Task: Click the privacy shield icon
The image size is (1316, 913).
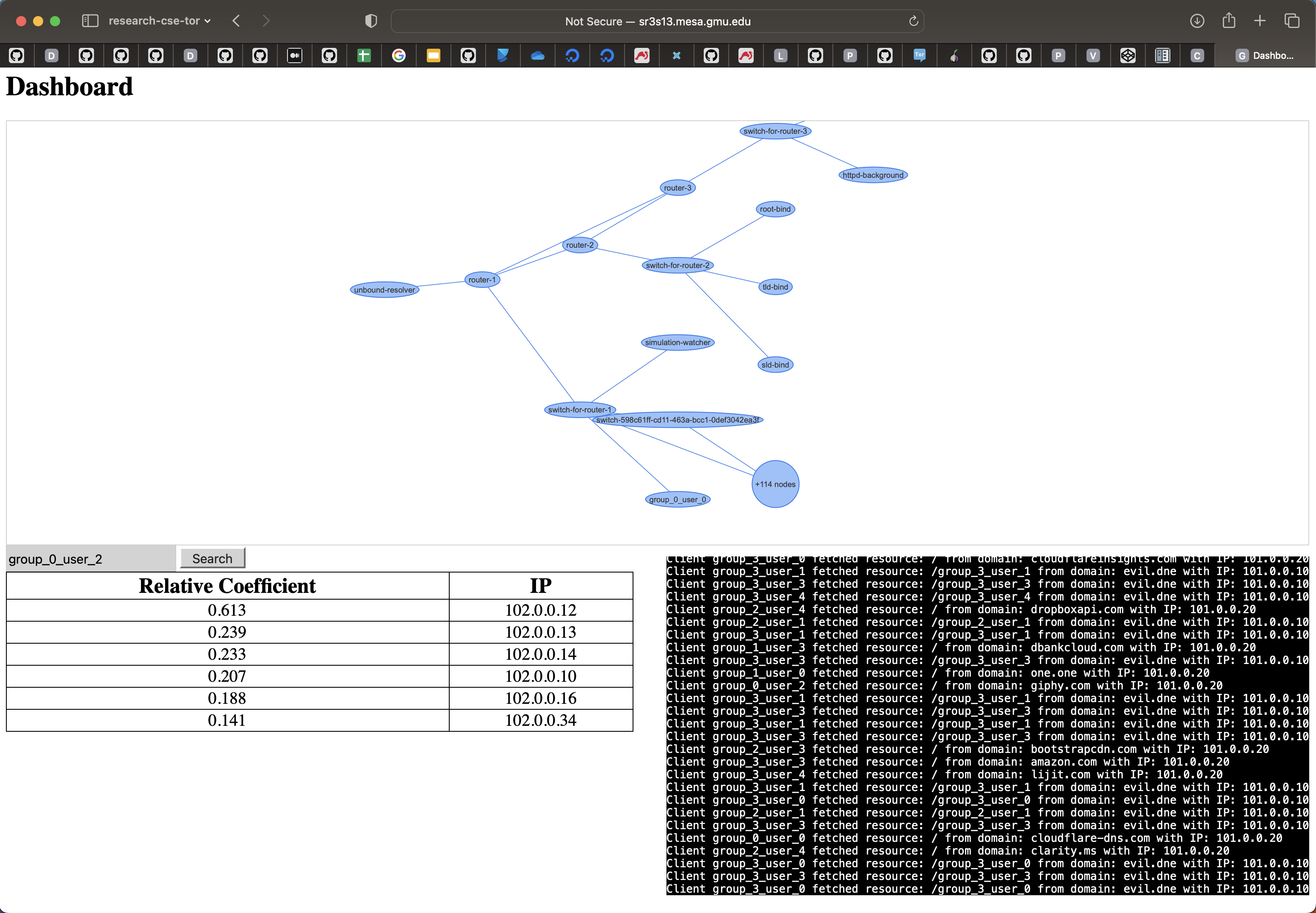Action: tap(371, 21)
